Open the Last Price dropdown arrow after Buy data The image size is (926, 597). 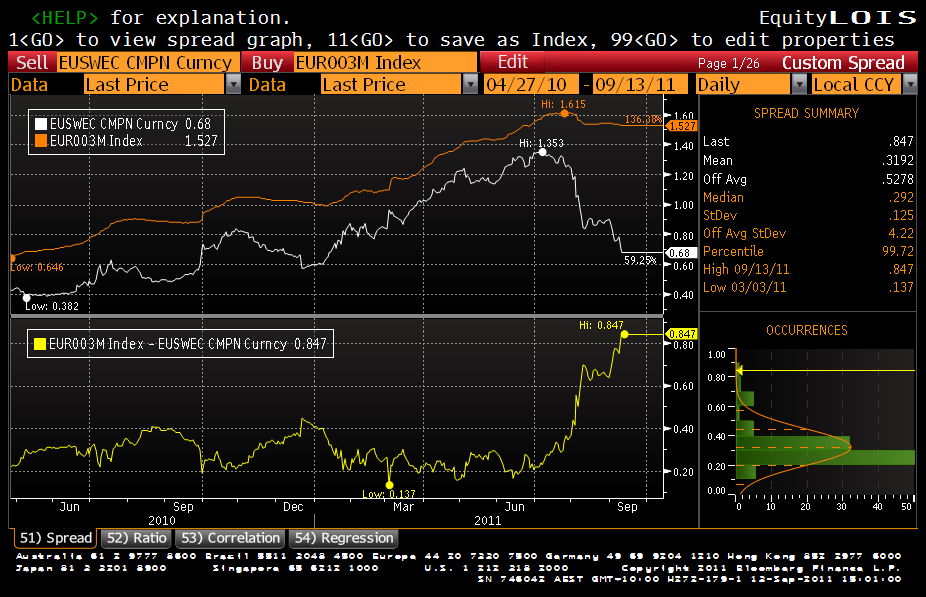pos(470,84)
